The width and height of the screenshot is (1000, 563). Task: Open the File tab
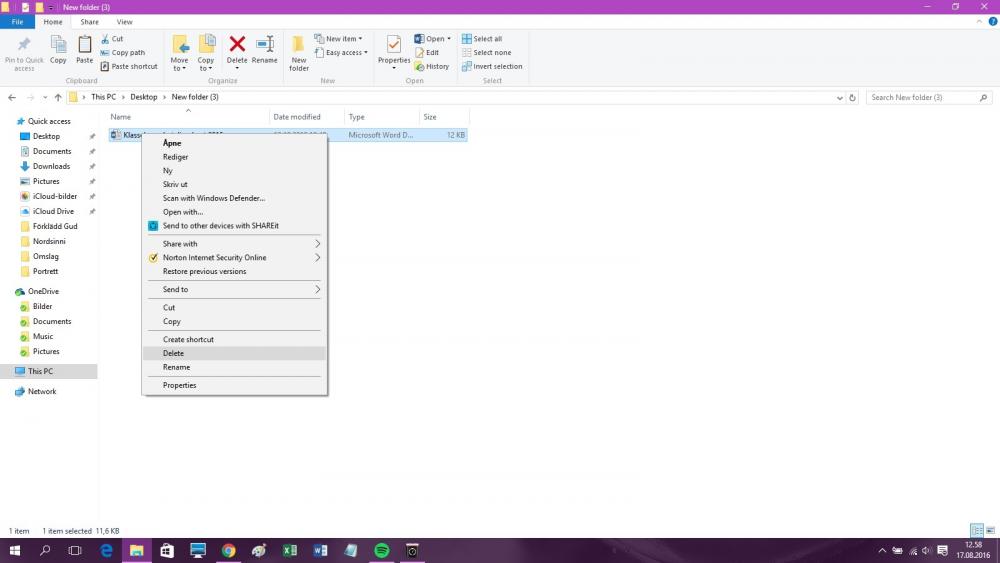tap(17, 22)
